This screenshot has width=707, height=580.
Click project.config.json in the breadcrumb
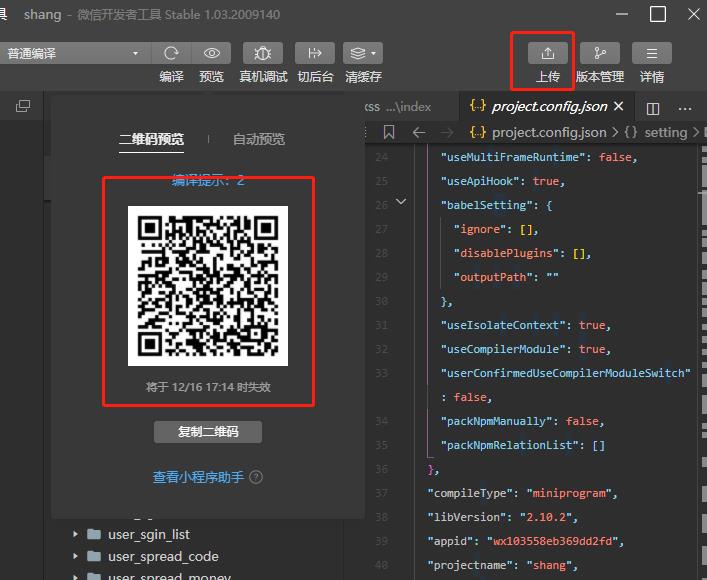[549, 132]
